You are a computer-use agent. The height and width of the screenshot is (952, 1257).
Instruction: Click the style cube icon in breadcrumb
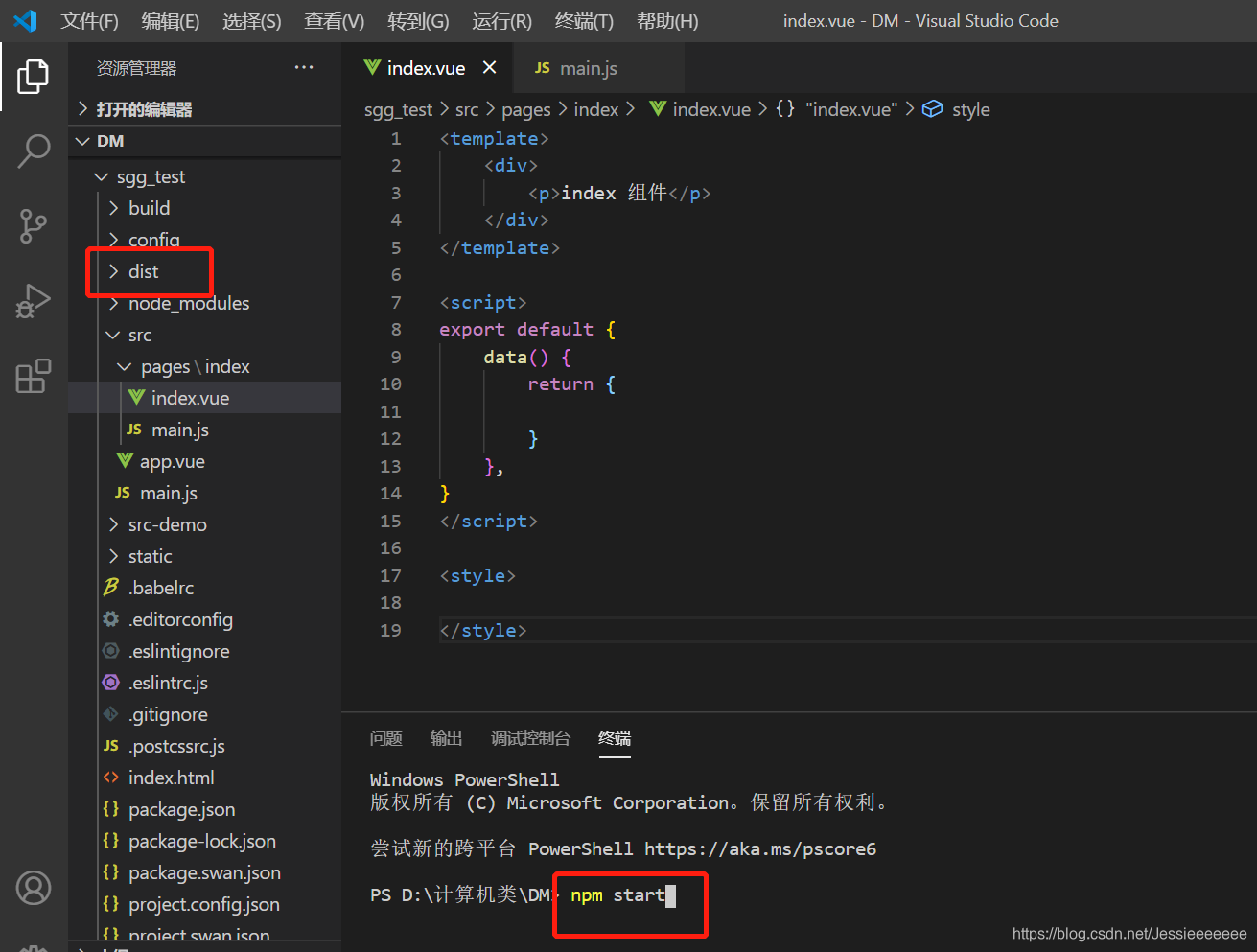[x=932, y=109]
